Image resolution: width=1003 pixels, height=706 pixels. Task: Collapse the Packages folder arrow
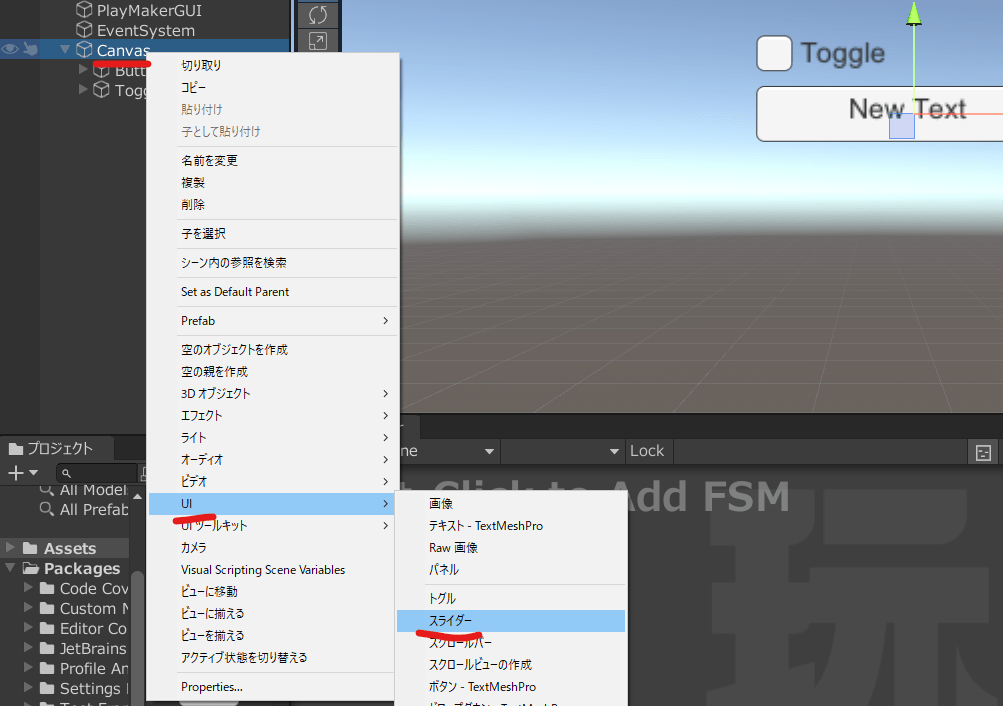pyautogui.click(x=11, y=568)
